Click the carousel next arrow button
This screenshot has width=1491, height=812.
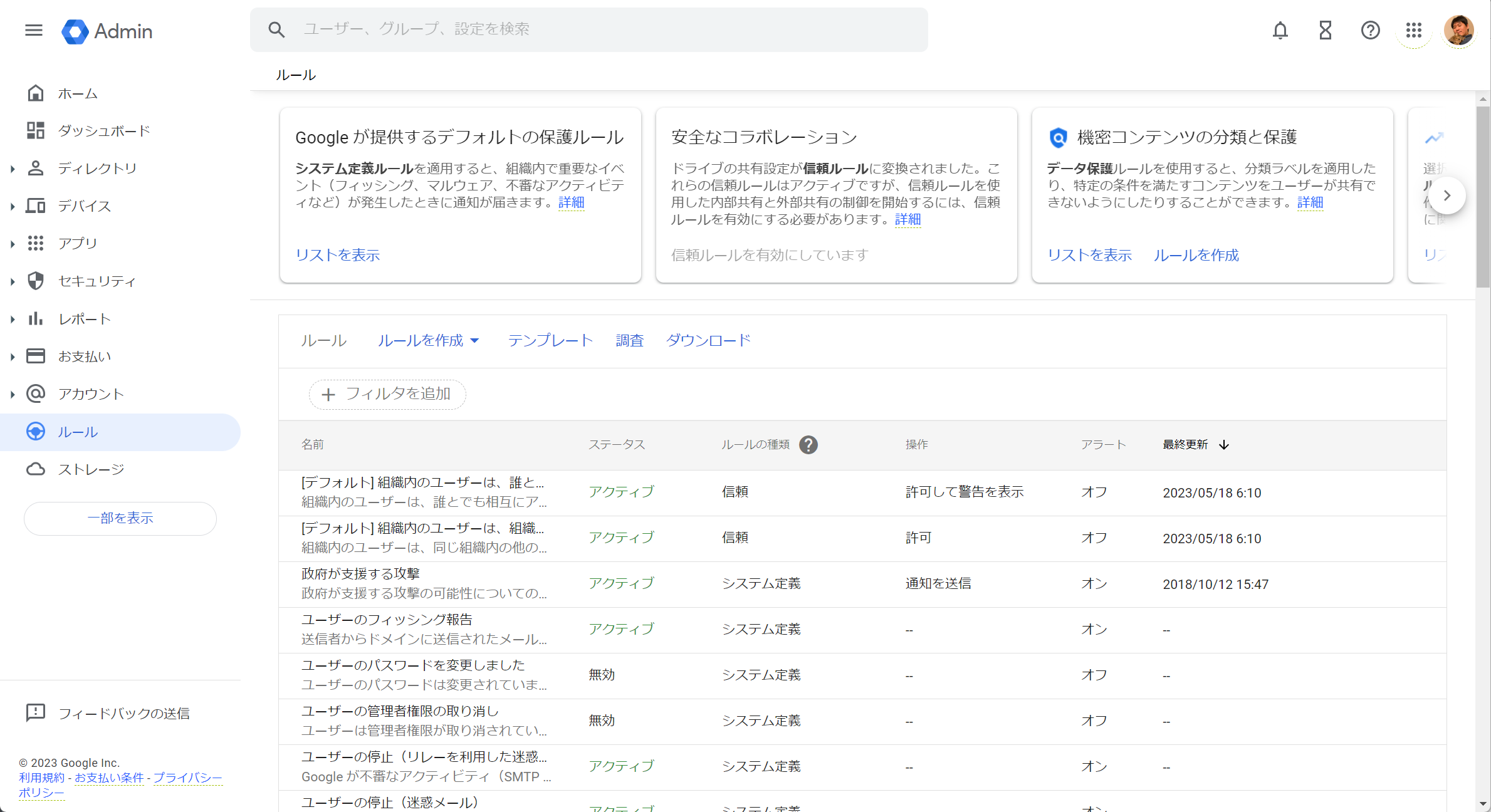[1447, 195]
